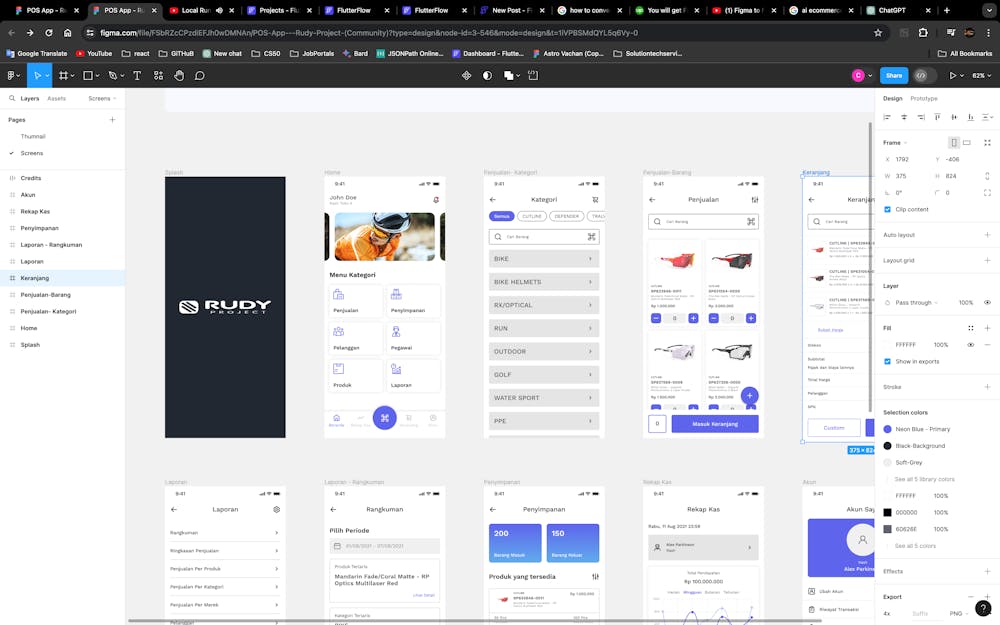Open the Screens page dropdown
This screenshot has height=625, width=1000.
102,98
